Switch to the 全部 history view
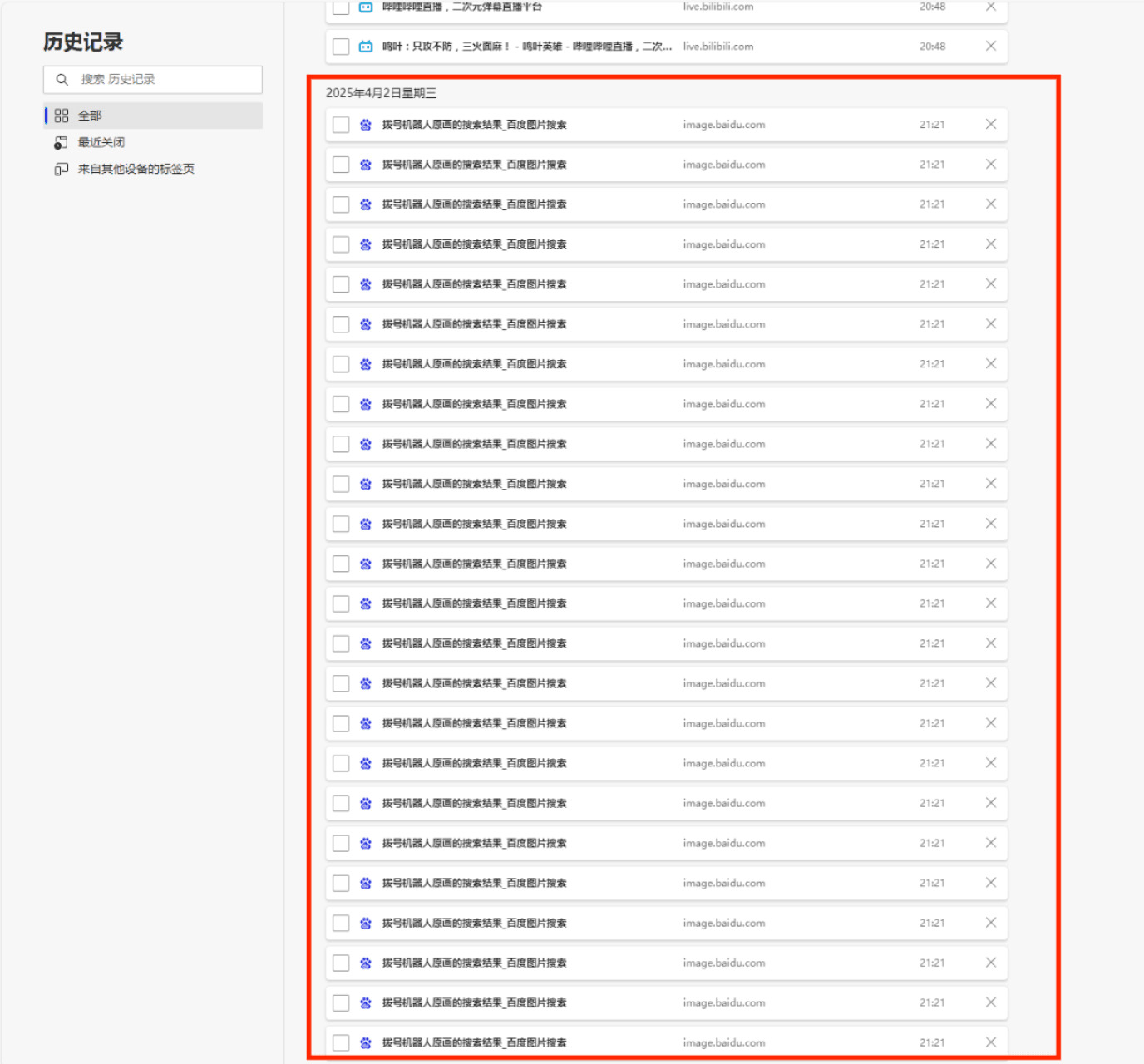 tap(90, 116)
